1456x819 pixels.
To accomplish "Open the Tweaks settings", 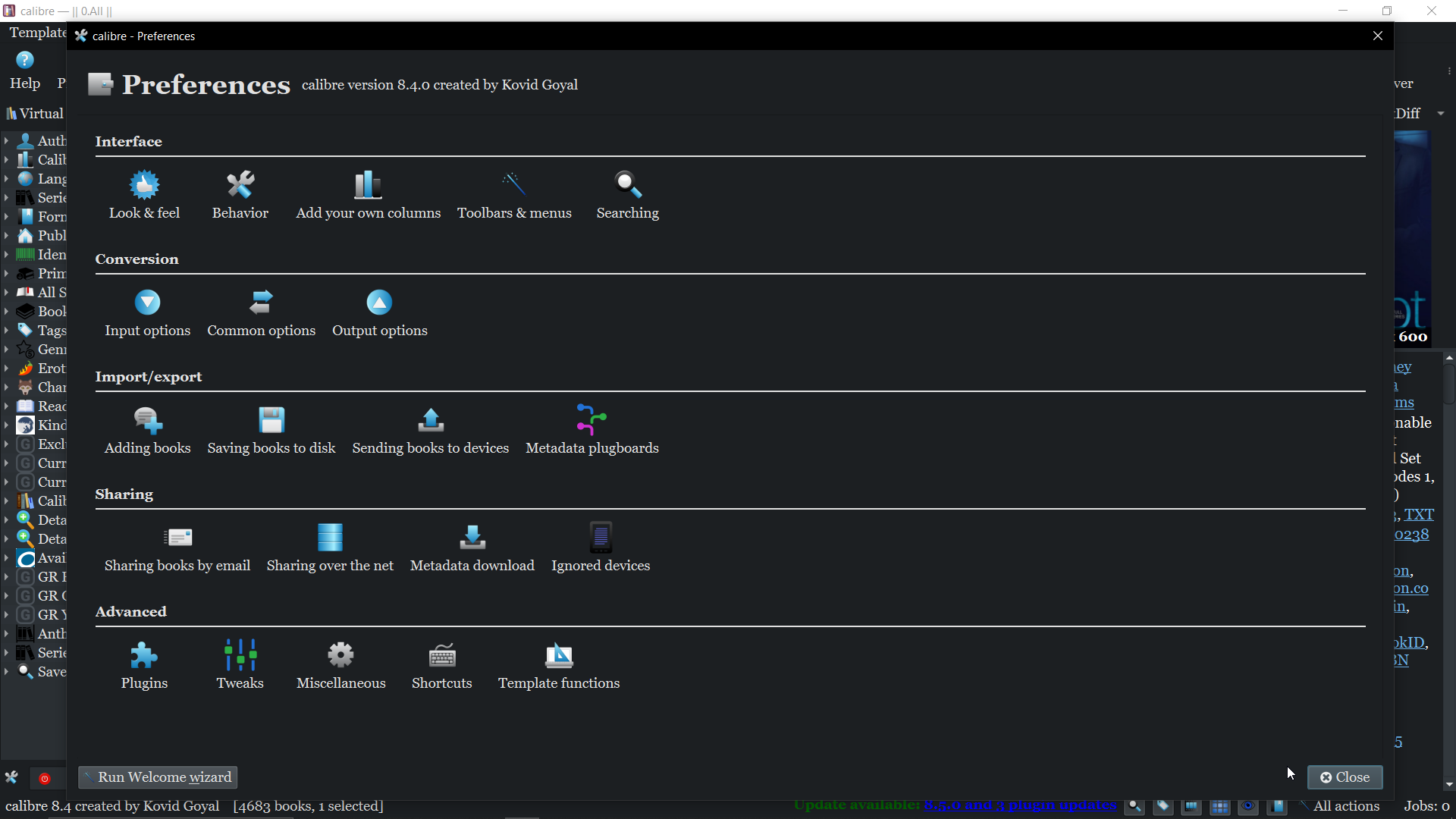I will [x=240, y=666].
